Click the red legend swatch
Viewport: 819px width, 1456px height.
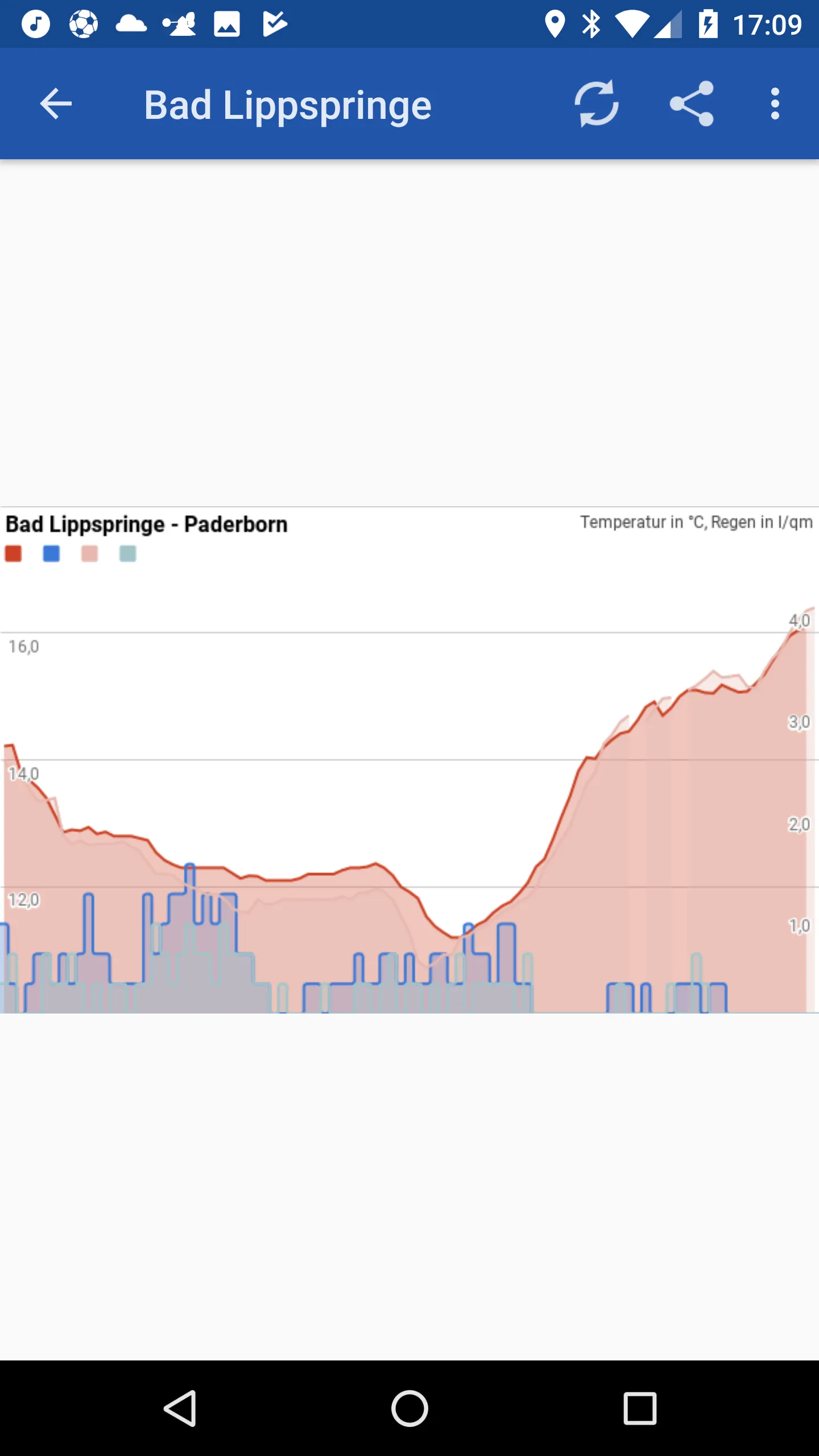[x=13, y=553]
